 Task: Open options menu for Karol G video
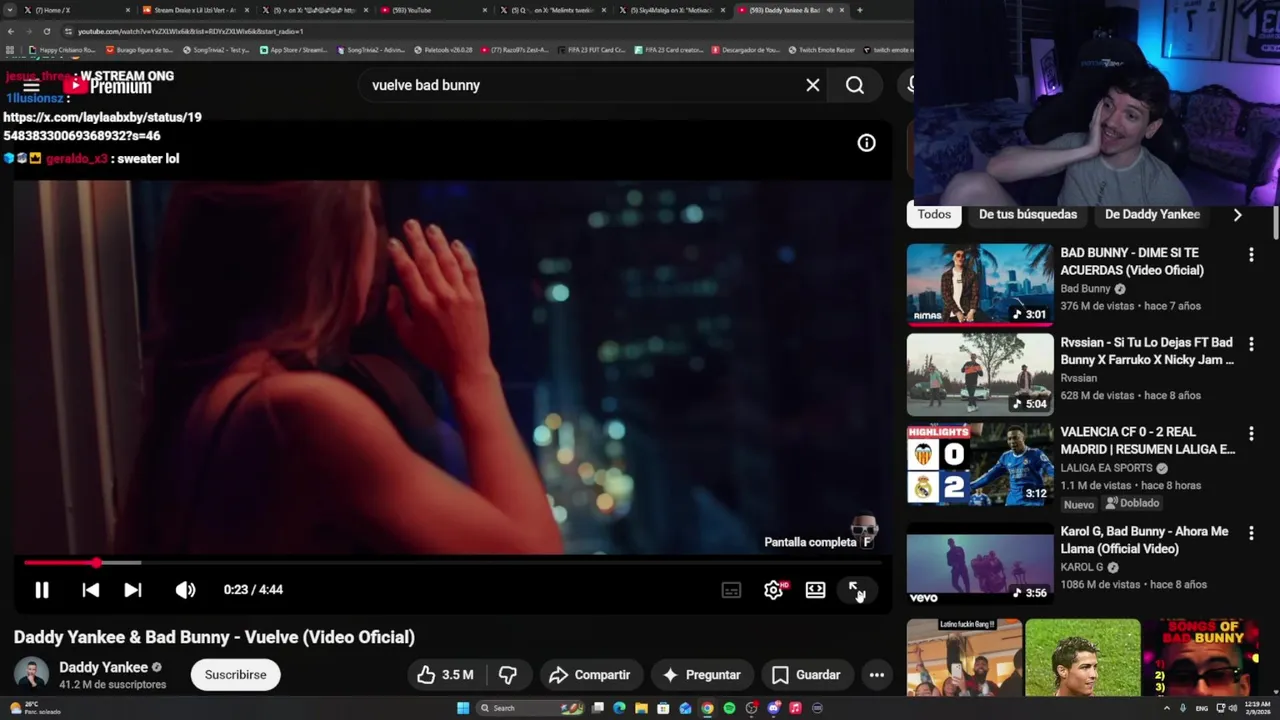(1251, 534)
